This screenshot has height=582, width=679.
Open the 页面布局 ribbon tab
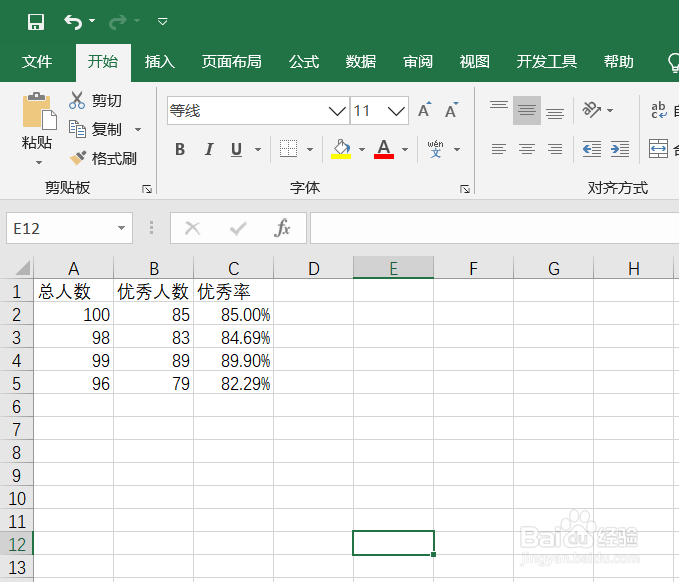click(x=232, y=62)
